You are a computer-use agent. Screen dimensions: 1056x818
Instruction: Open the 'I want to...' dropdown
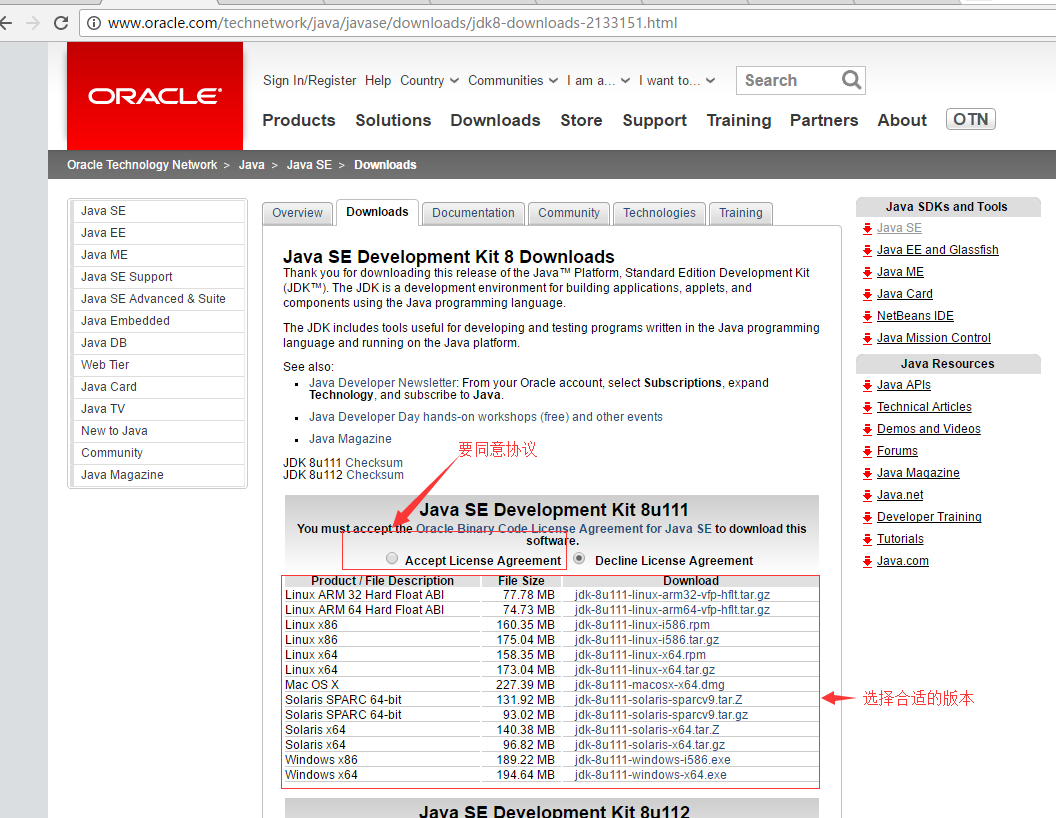(x=677, y=81)
